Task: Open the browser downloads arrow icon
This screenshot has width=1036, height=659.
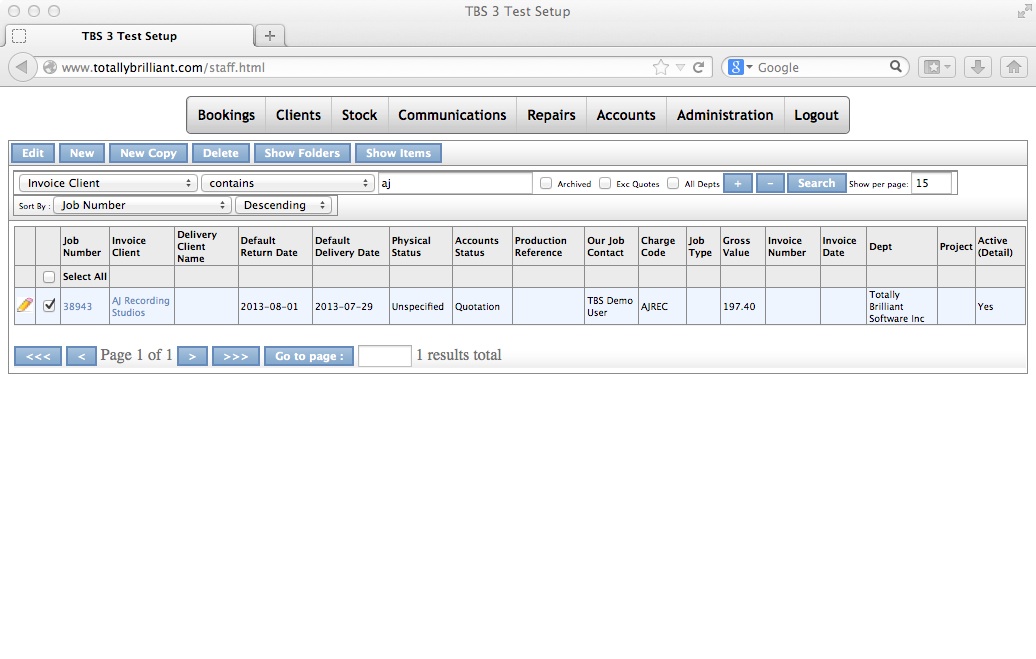Action: tap(977, 67)
